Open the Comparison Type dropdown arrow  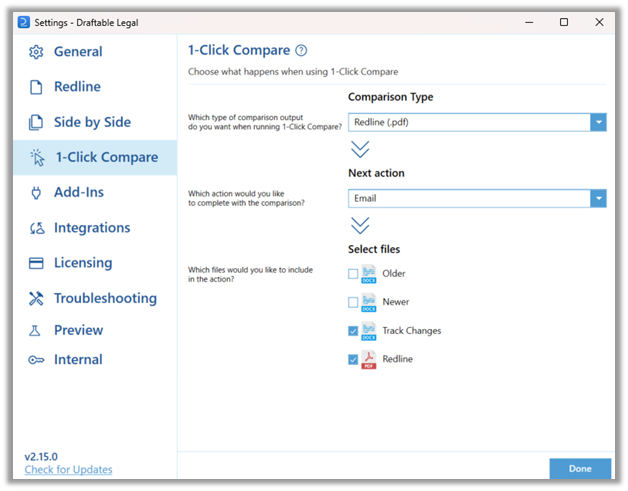pos(598,123)
